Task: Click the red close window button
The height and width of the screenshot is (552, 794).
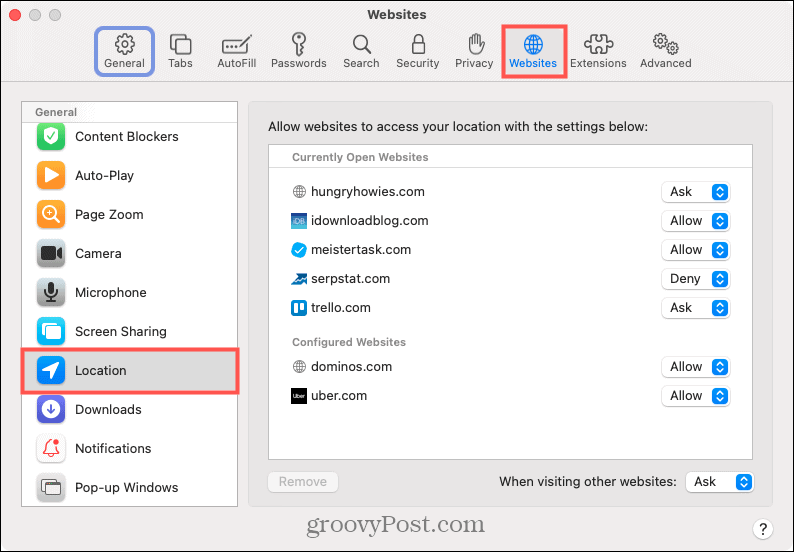Action: tap(15, 15)
